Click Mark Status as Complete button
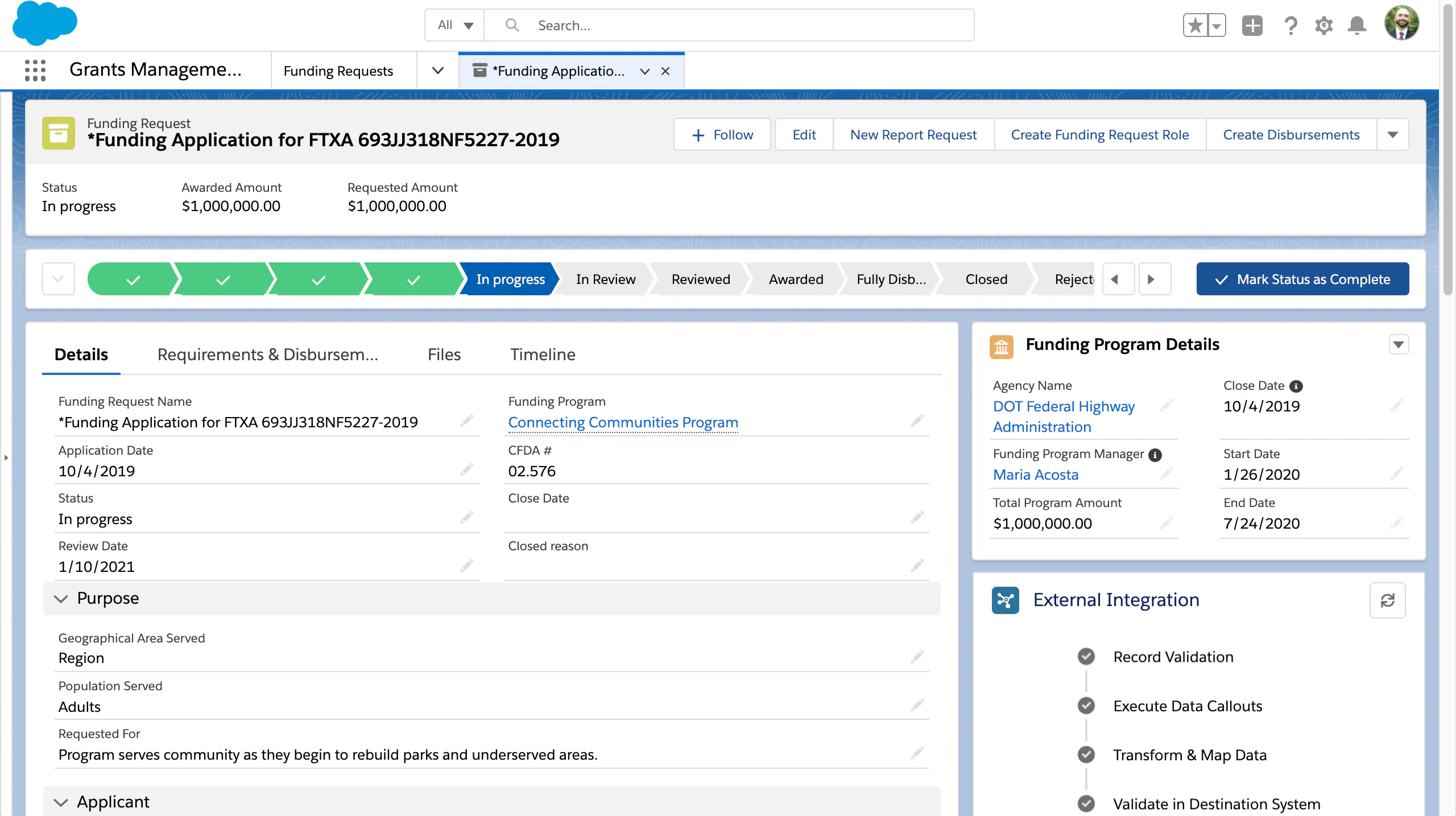Viewport: 1456px width, 816px height. pyautogui.click(x=1302, y=279)
